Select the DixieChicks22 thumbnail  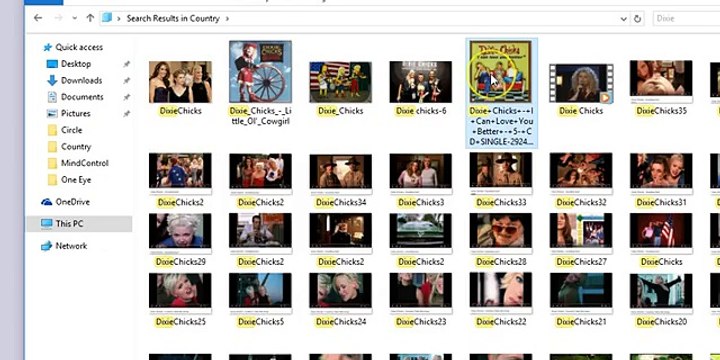pyautogui.click(x=501, y=293)
